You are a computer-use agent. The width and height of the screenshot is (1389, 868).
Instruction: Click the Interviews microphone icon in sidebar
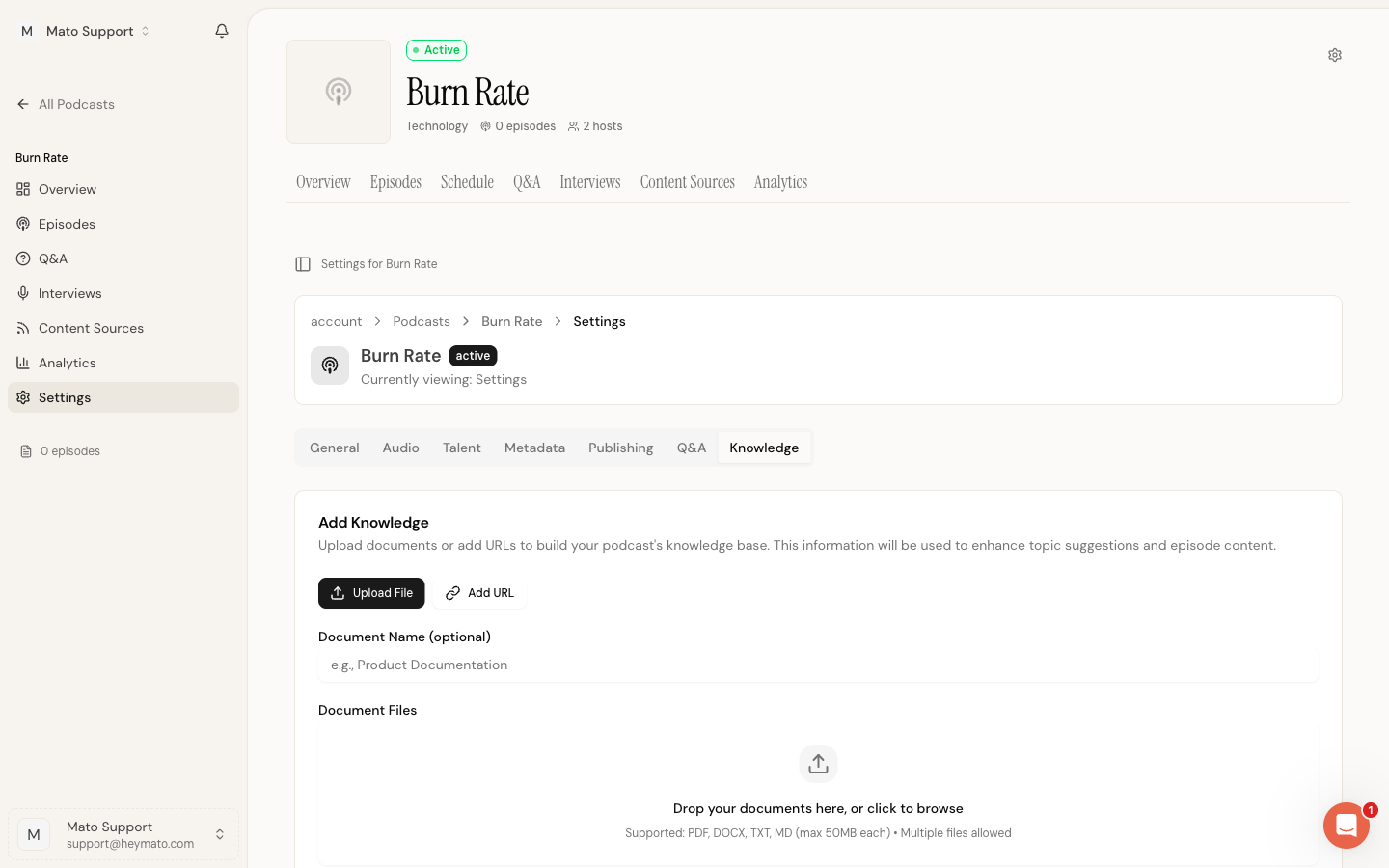[23, 293]
